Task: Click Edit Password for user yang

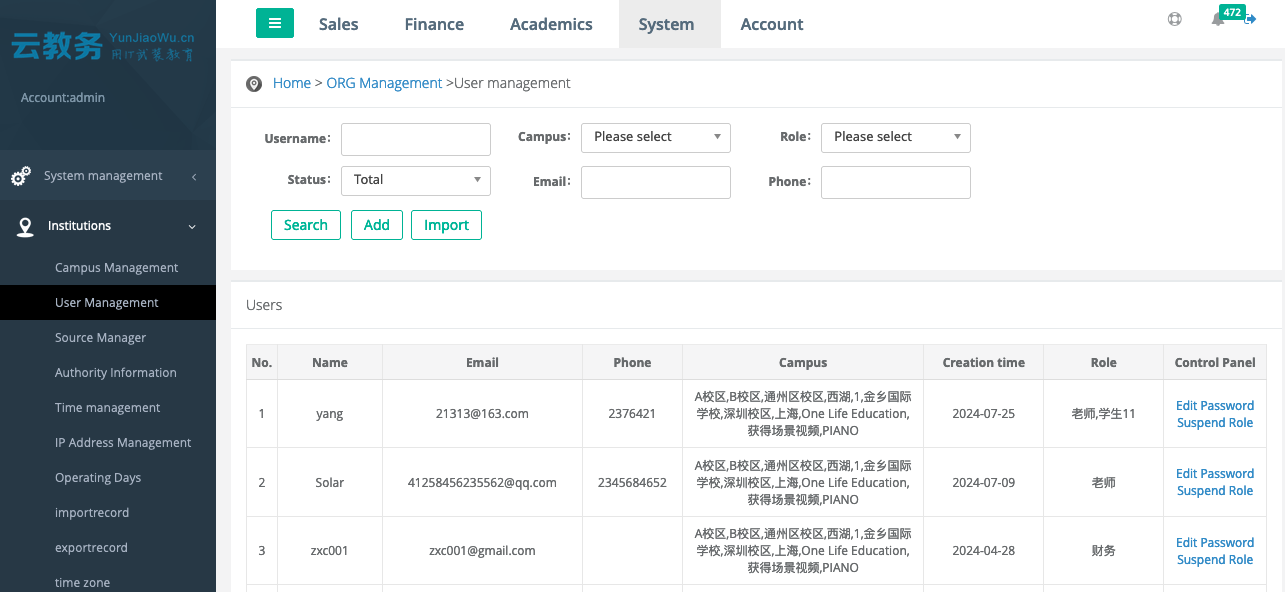Action: [1214, 406]
